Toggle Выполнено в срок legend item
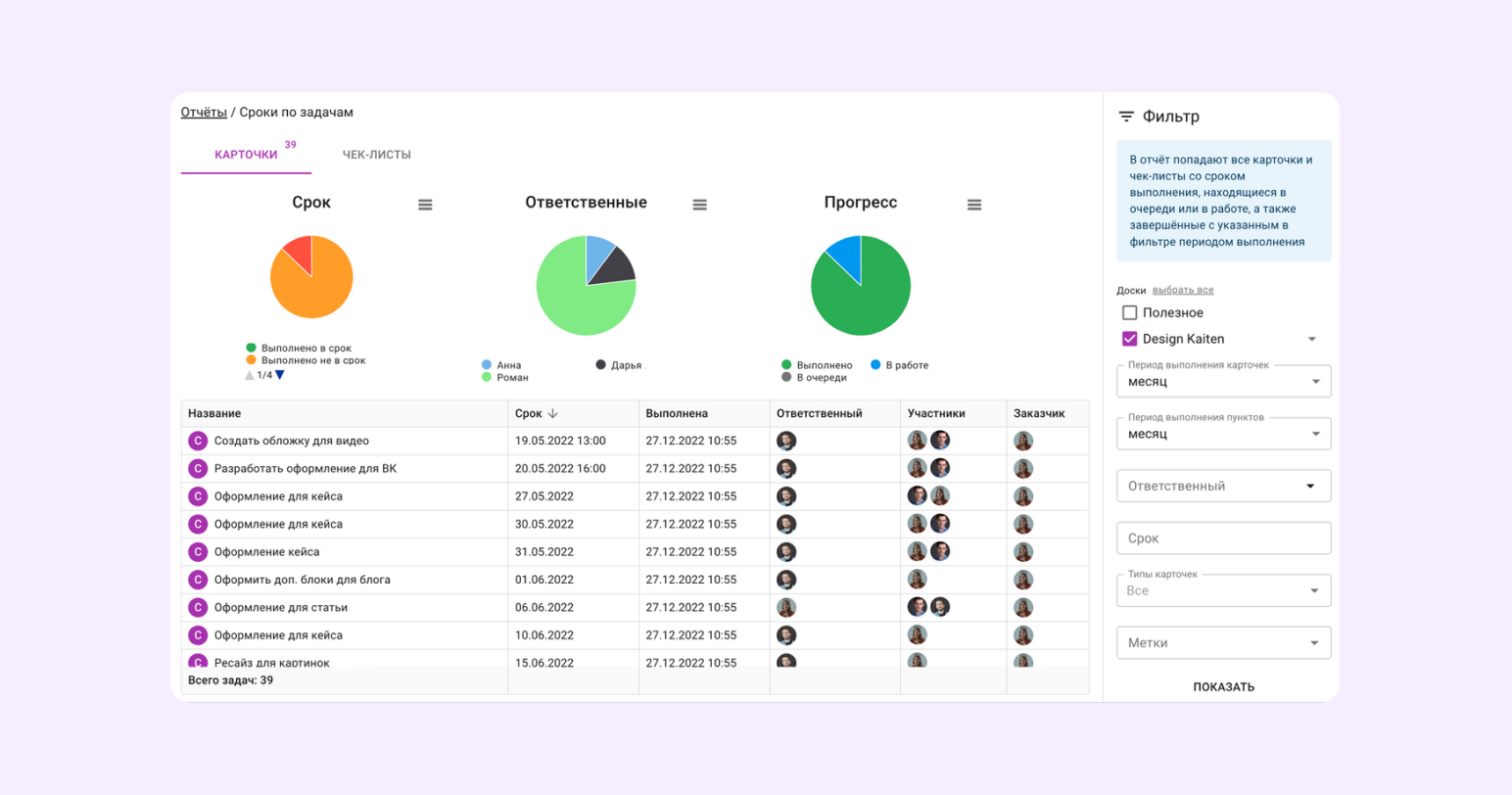The image size is (1512, 795). [299, 348]
